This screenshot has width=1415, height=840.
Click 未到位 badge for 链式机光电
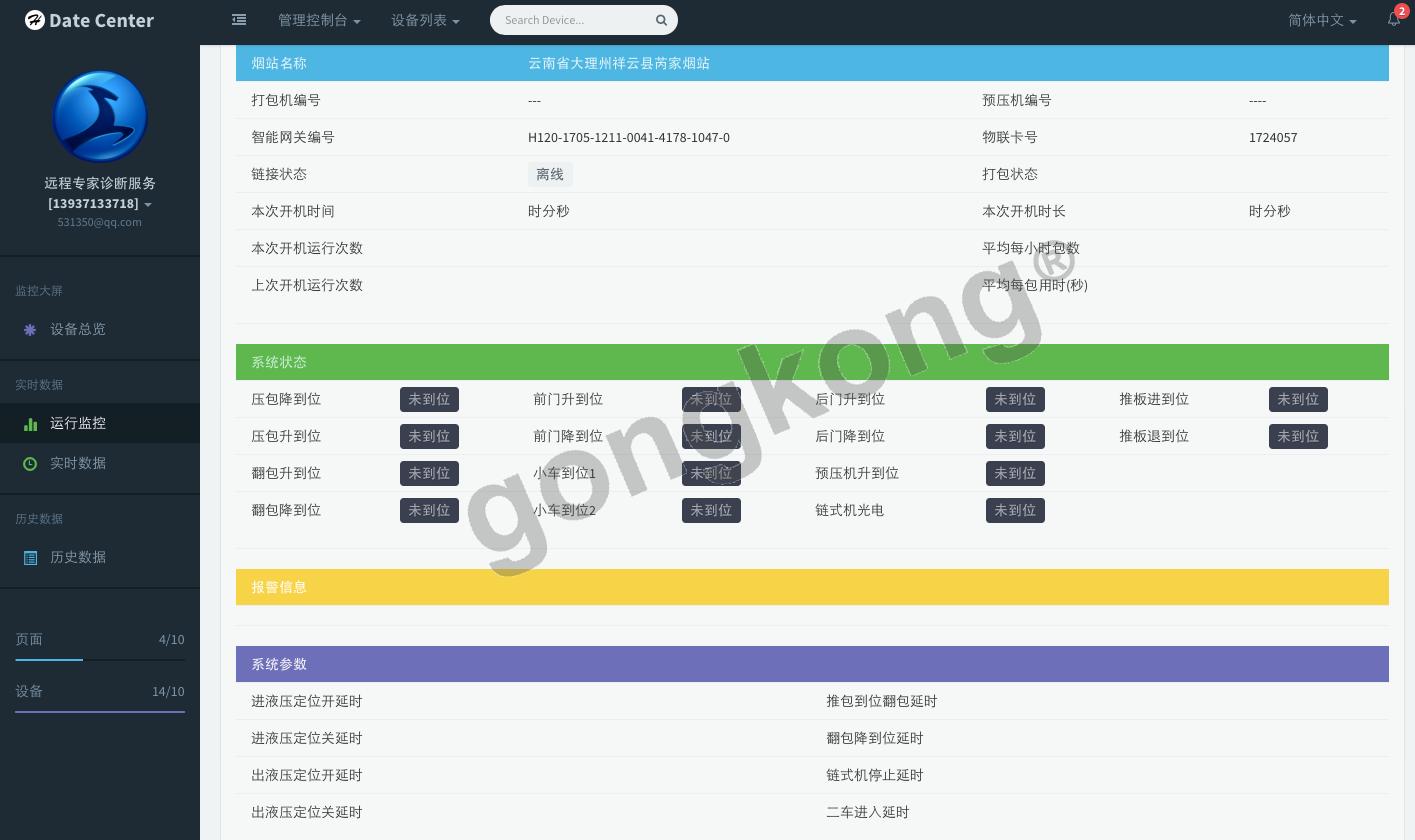pyautogui.click(x=1015, y=510)
